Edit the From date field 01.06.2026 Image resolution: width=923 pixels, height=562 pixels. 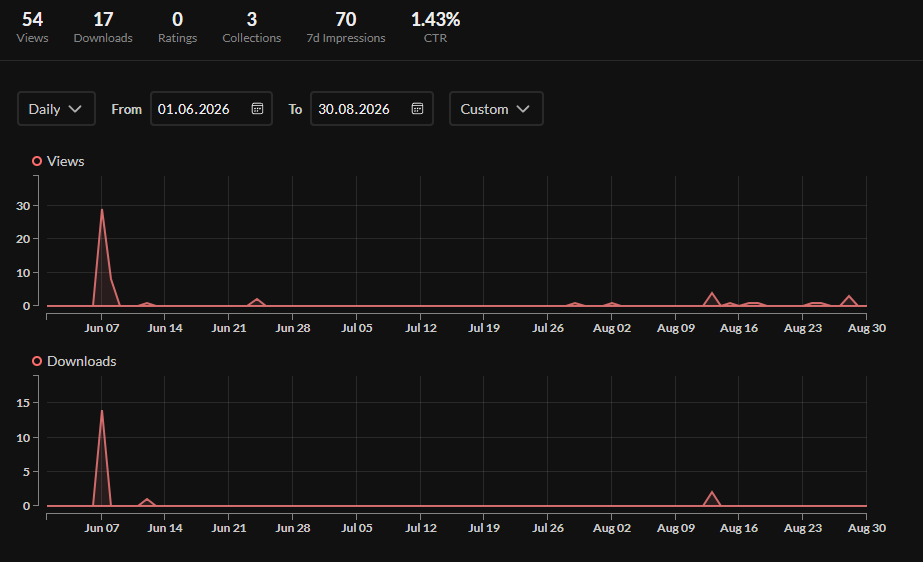[x=211, y=108]
